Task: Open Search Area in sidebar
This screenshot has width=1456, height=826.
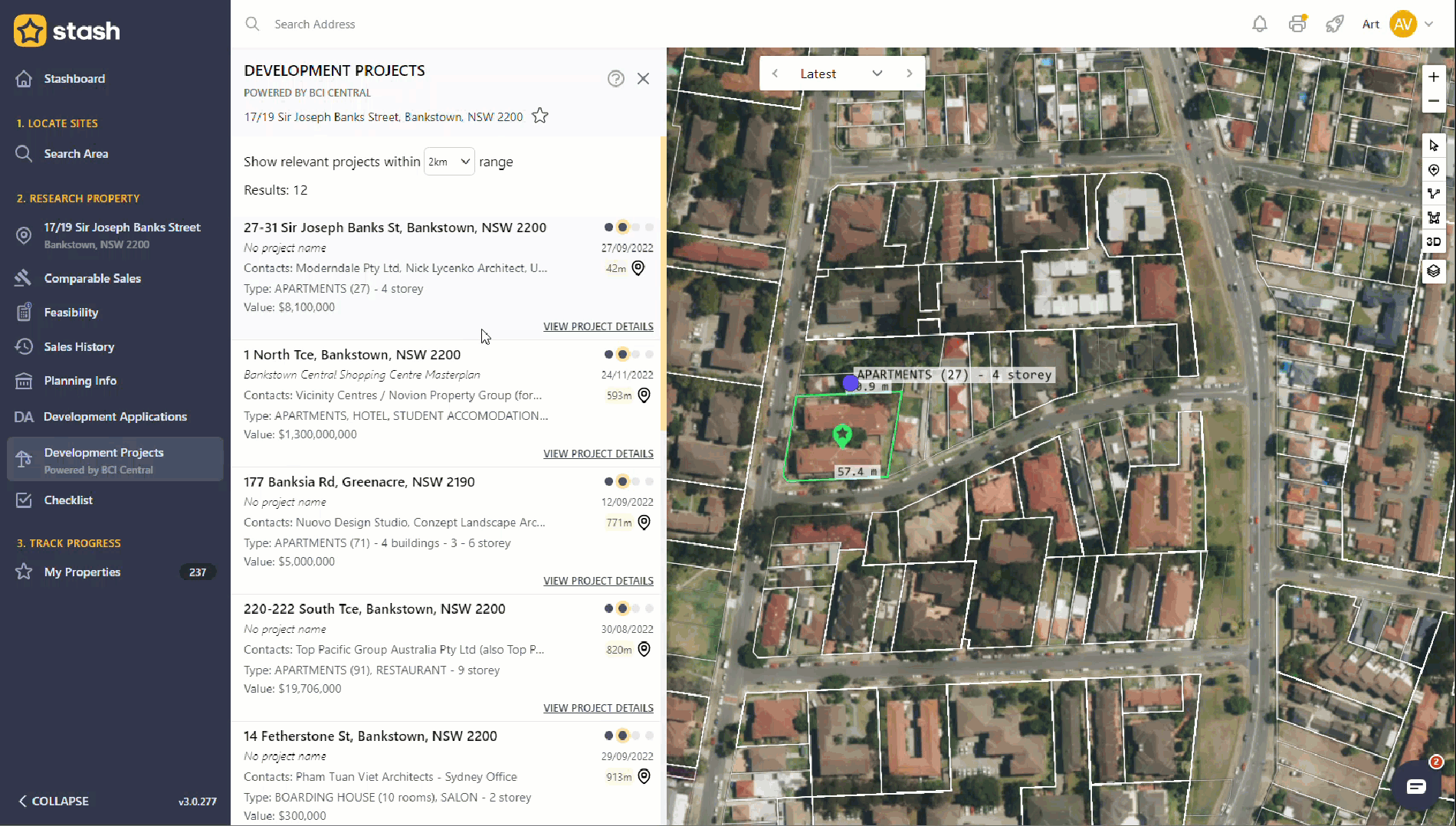Action: 76,154
